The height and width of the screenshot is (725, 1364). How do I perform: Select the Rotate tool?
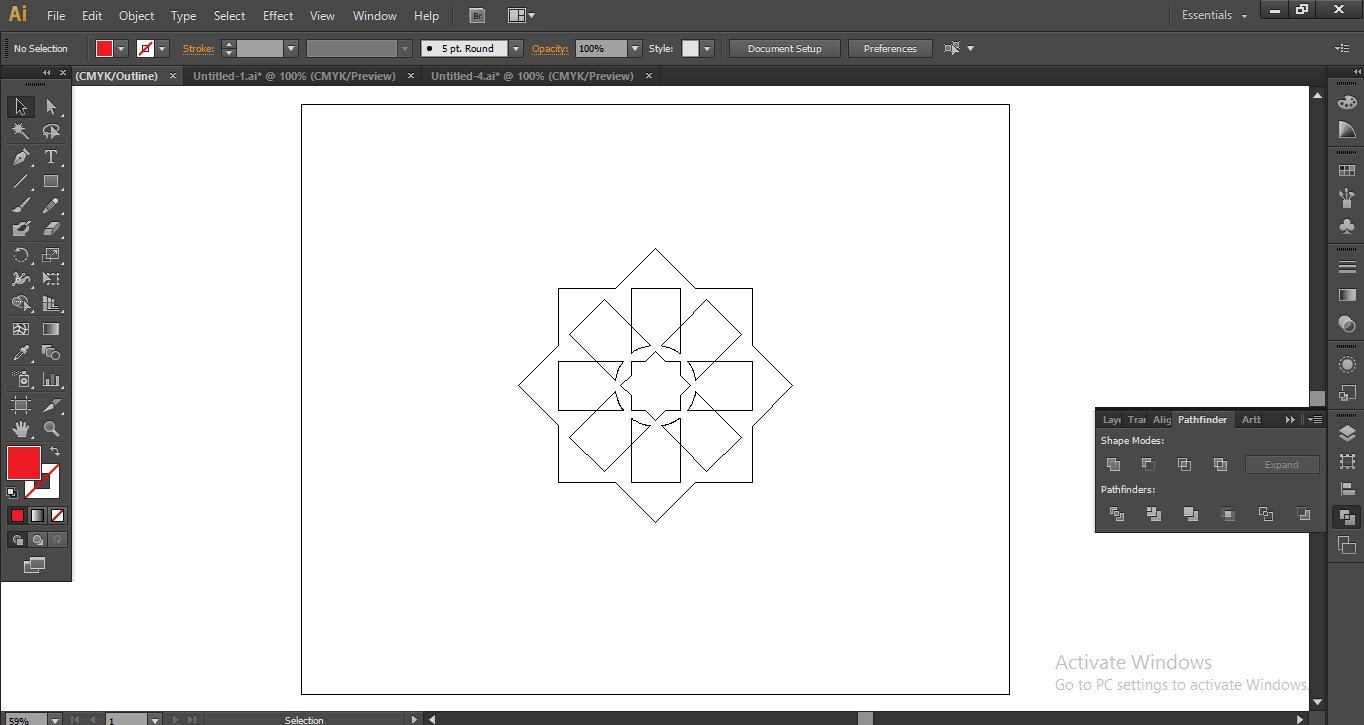21,256
